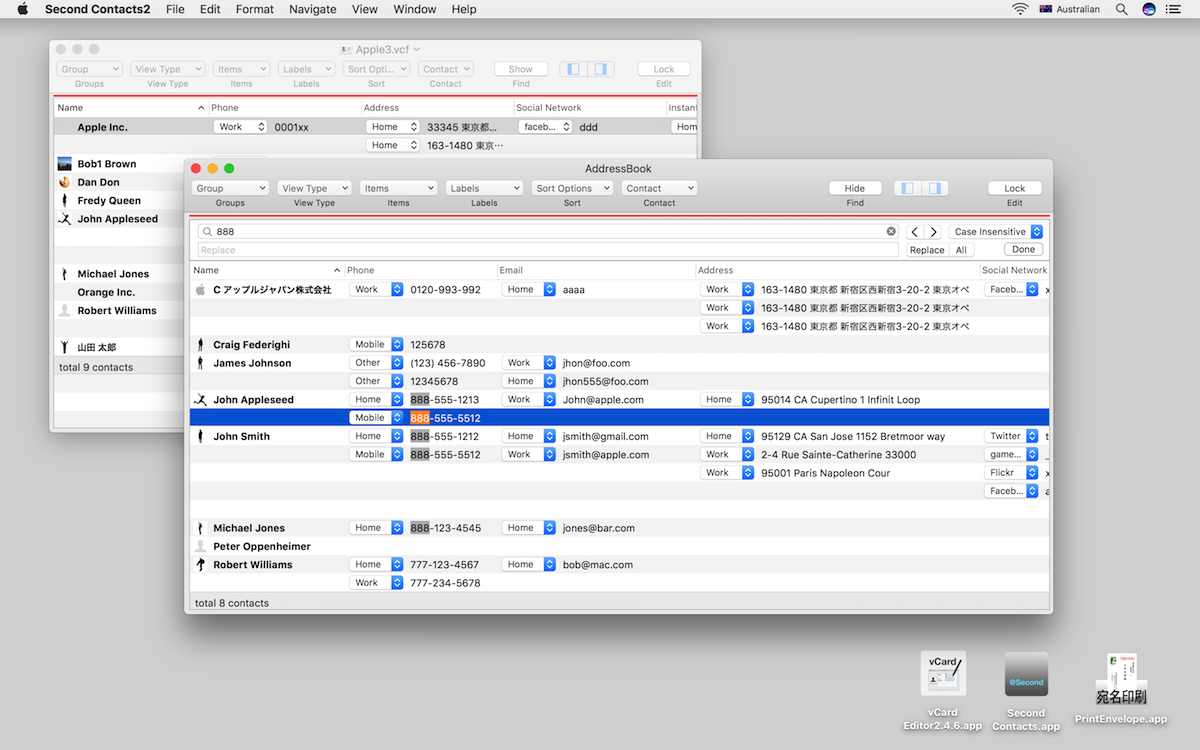Toggle right pane view in AddressBook toolbar
Screen dimensions: 1200x750
tap(933, 188)
